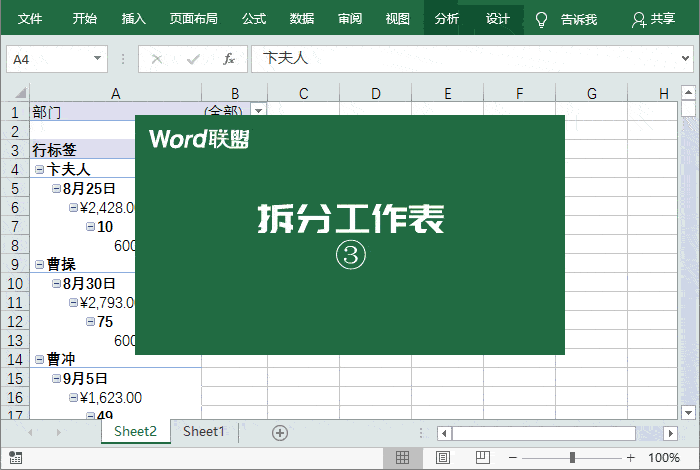Switch to the Sheet2 tab
The width and height of the screenshot is (700, 470).
(x=135, y=431)
